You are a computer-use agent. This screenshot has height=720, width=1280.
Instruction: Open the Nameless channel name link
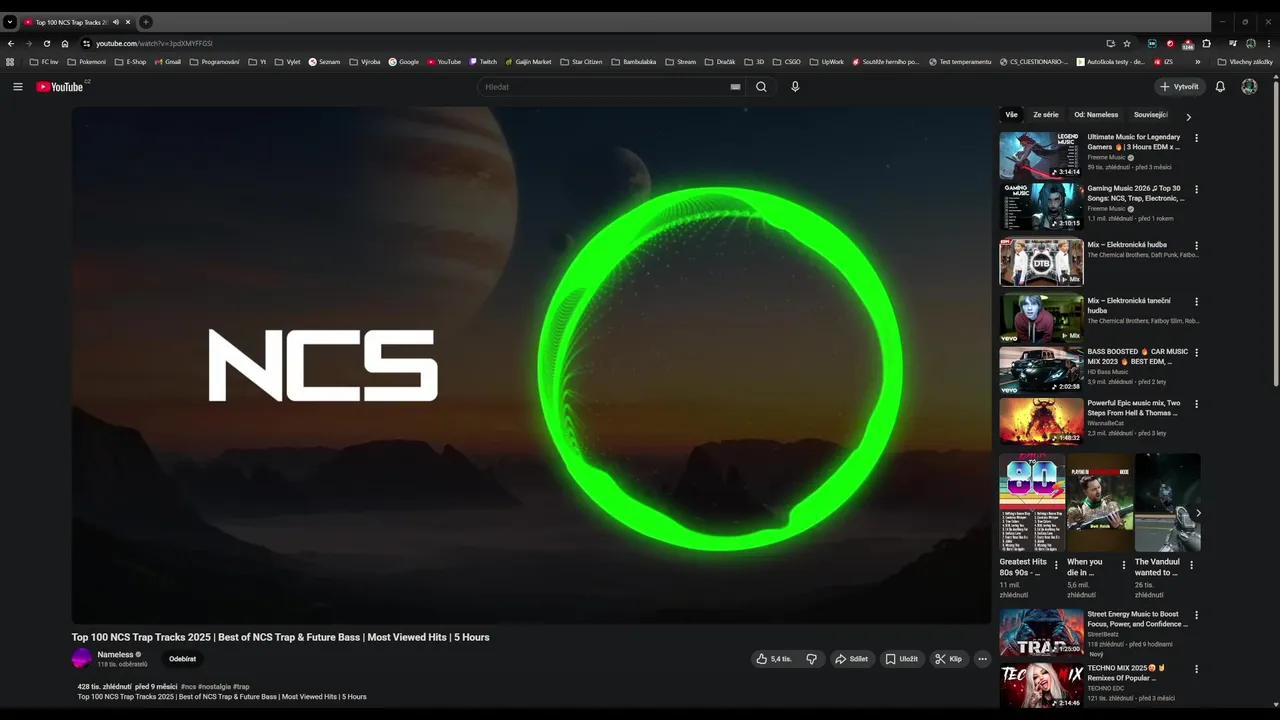coord(115,654)
